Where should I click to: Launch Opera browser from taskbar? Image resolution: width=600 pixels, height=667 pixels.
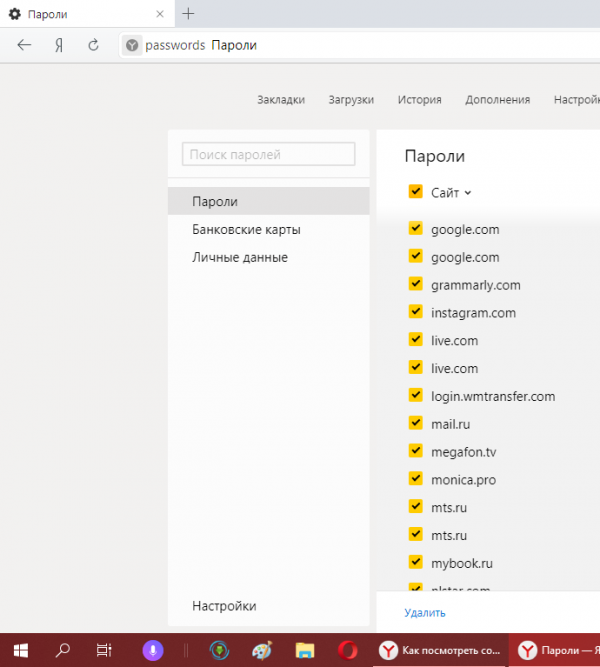(348, 650)
